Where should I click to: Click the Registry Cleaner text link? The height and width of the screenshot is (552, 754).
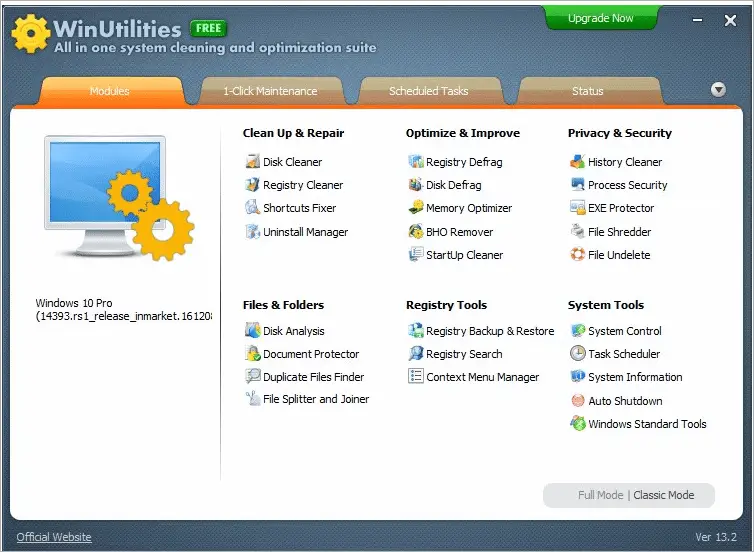point(303,185)
